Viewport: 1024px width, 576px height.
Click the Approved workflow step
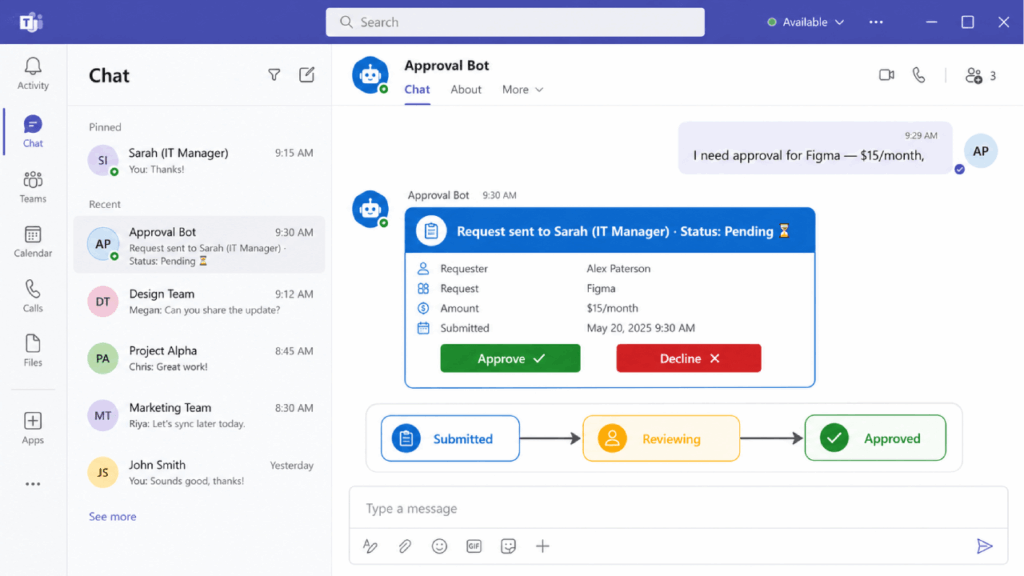pyautogui.click(x=875, y=438)
